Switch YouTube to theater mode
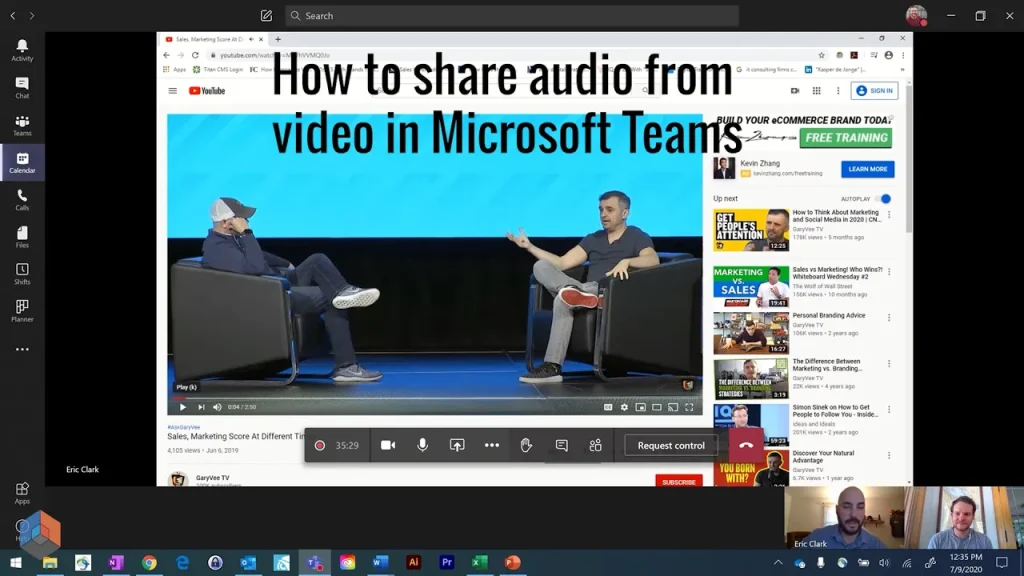 coord(657,407)
